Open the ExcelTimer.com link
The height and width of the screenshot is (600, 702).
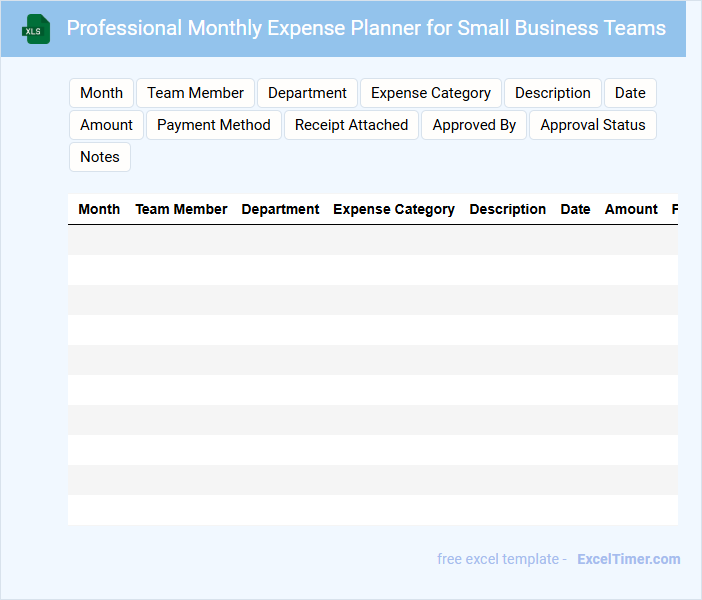point(628,559)
